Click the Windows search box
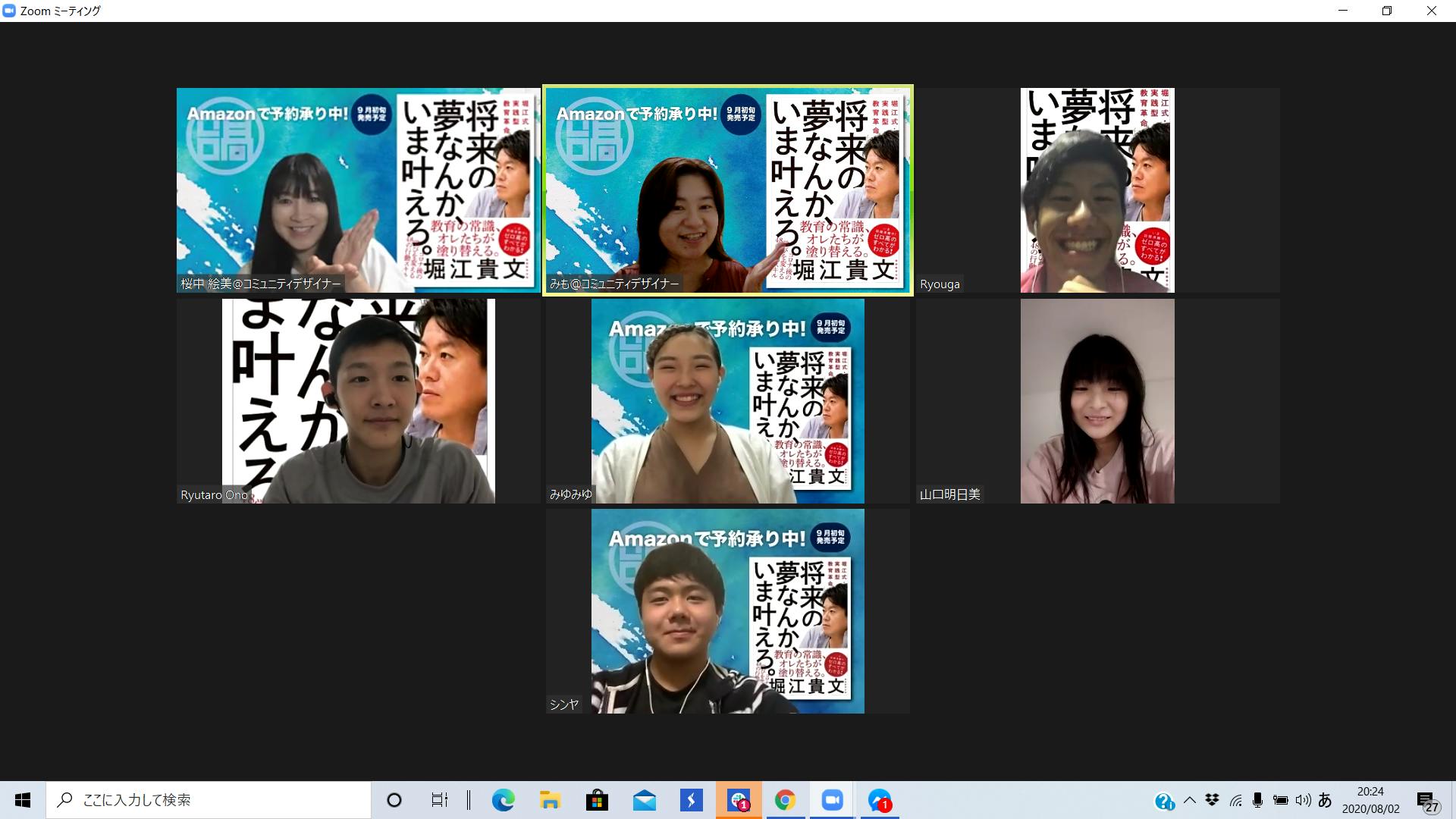The width and height of the screenshot is (1456, 819). coord(209,800)
